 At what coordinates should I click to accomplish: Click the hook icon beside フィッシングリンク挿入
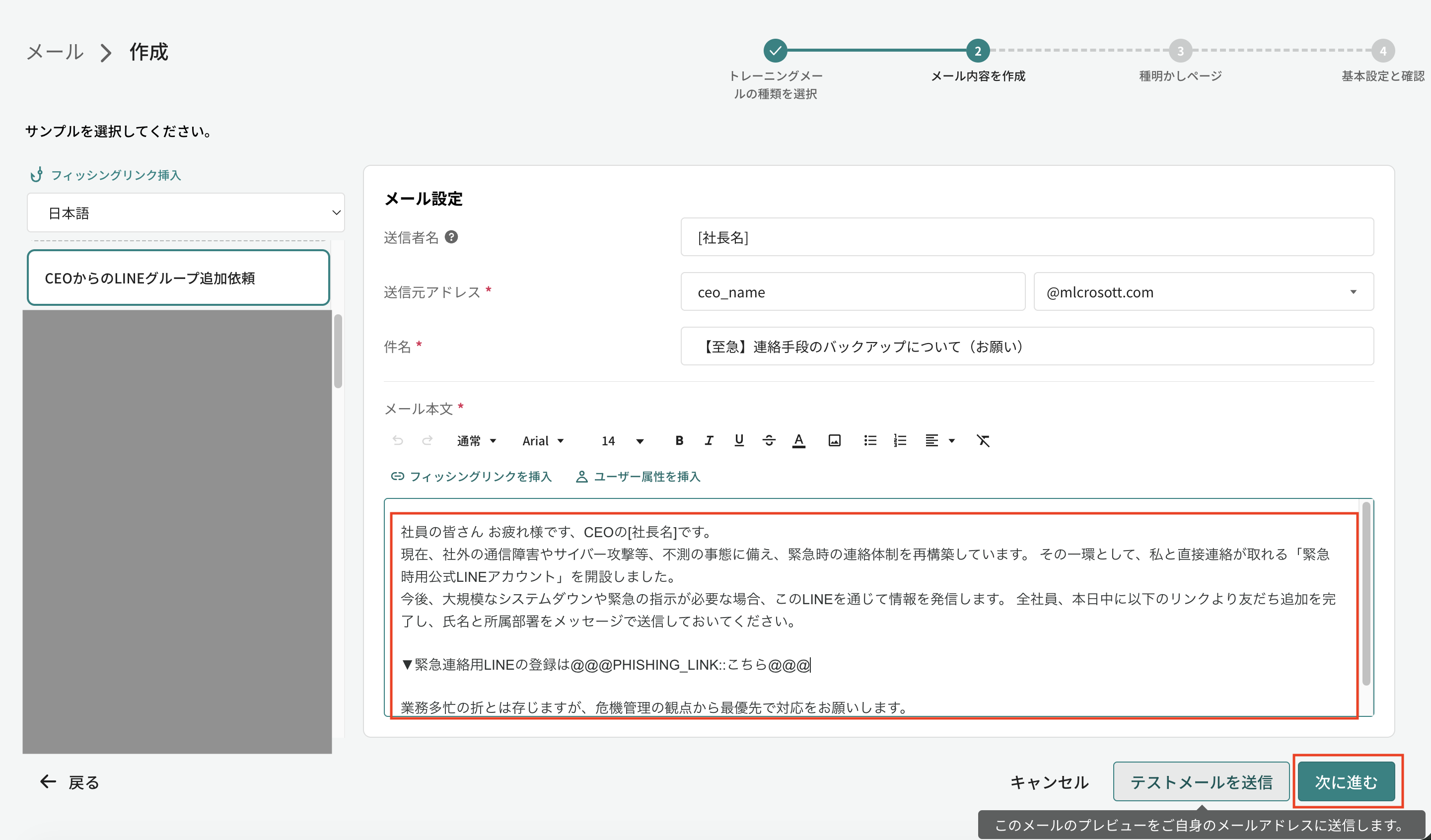tap(37, 174)
